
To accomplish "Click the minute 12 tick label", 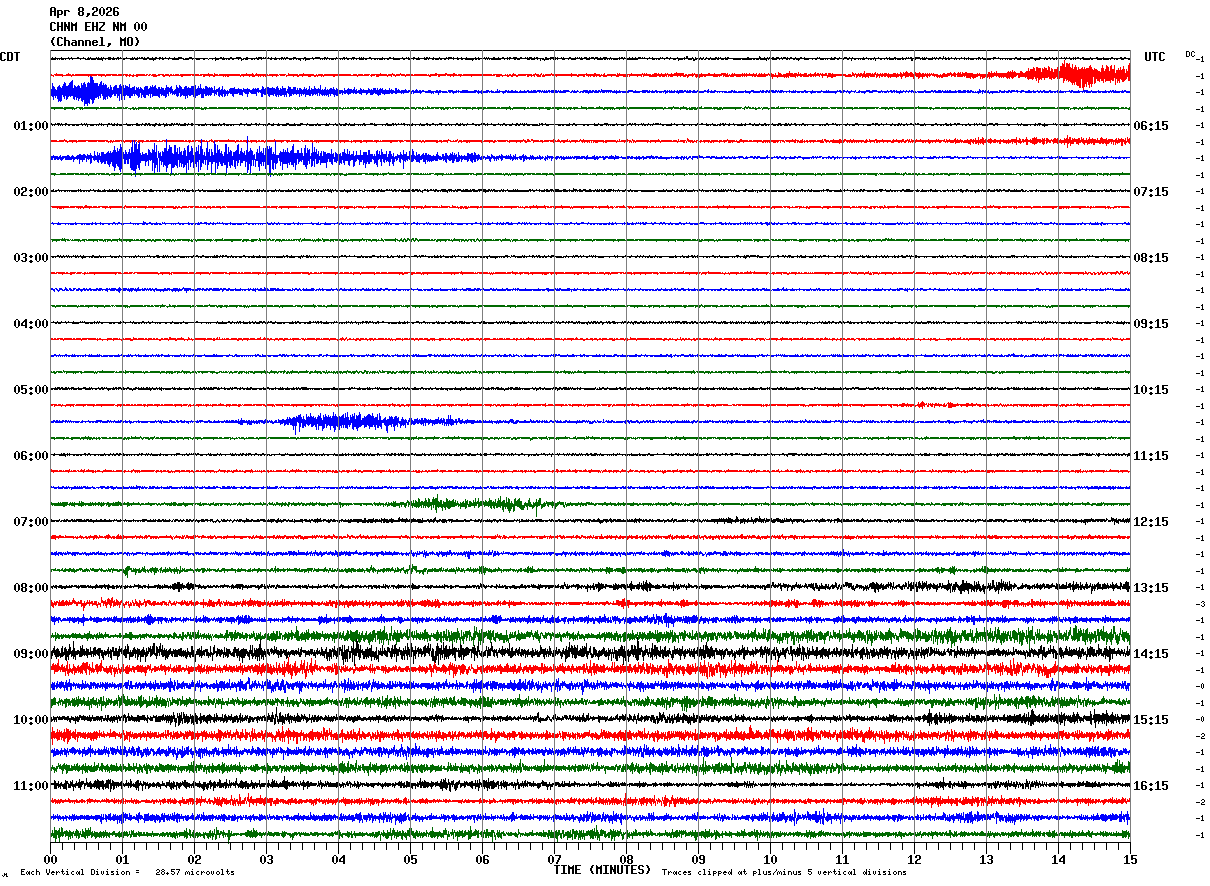I will click(x=914, y=859).
